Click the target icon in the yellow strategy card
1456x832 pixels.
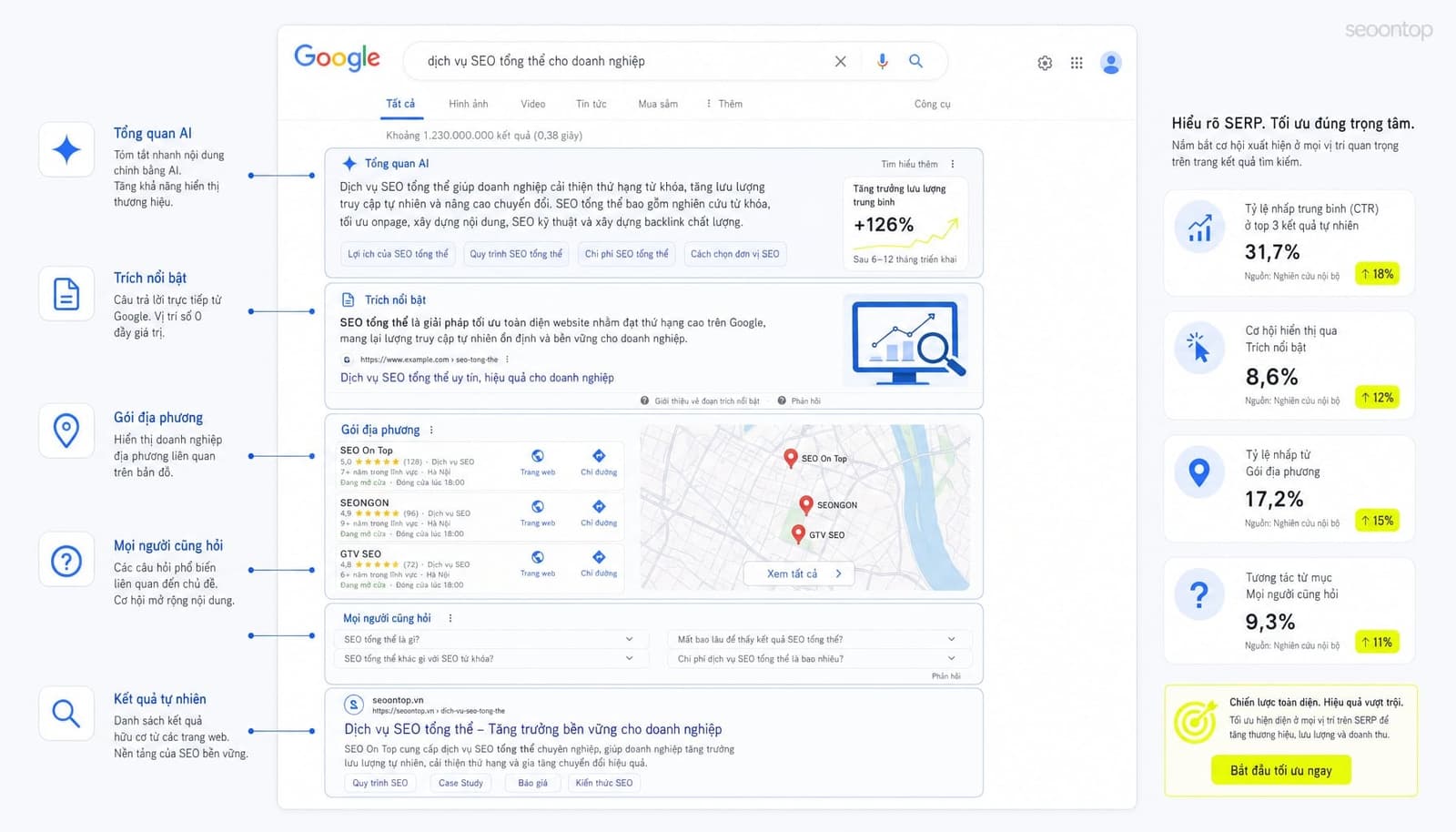[1195, 722]
